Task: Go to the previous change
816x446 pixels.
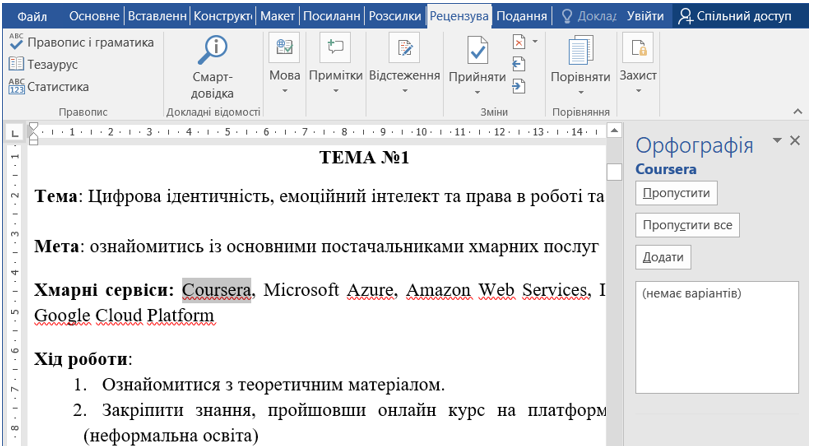Action: tap(518, 64)
